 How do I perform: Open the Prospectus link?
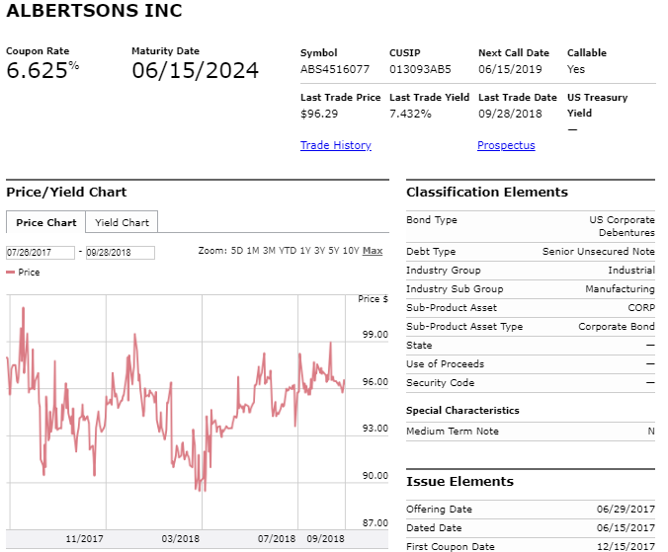(506, 145)
